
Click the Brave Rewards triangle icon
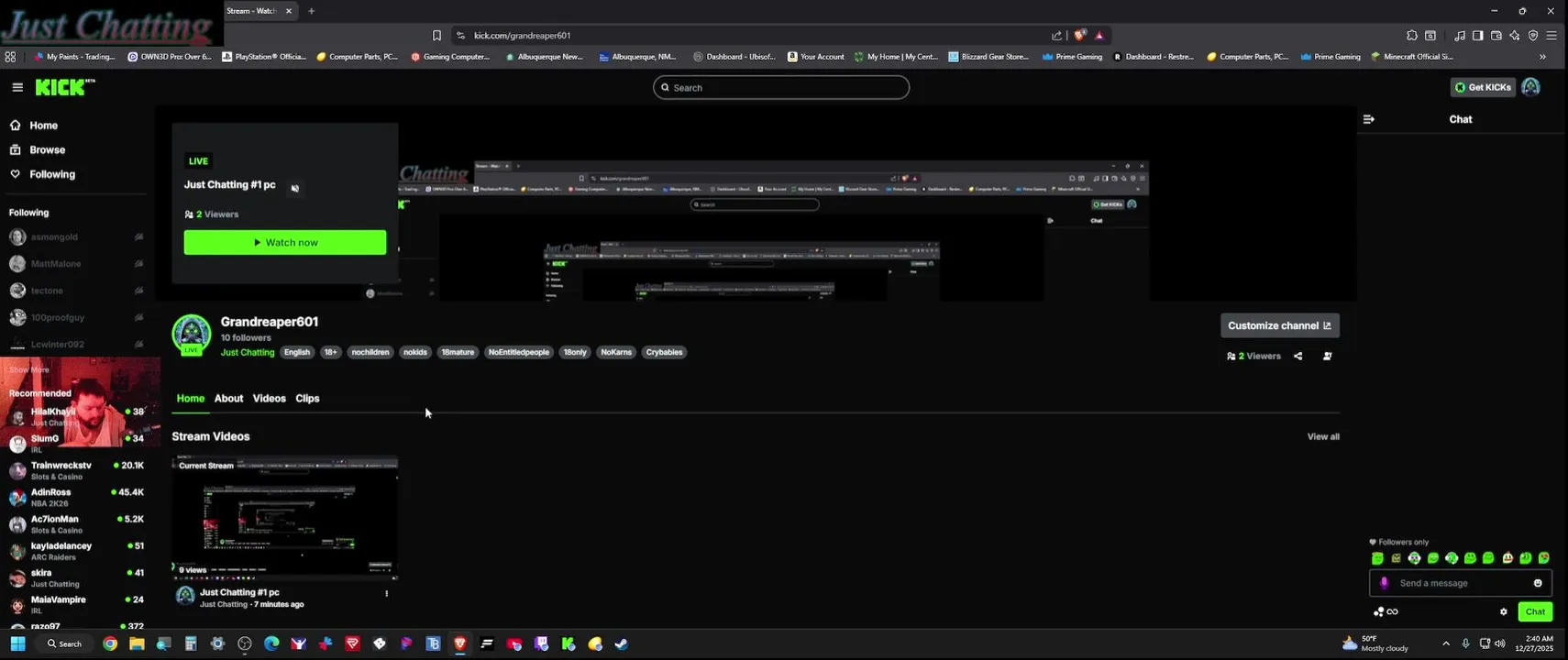pos(1099,35)
